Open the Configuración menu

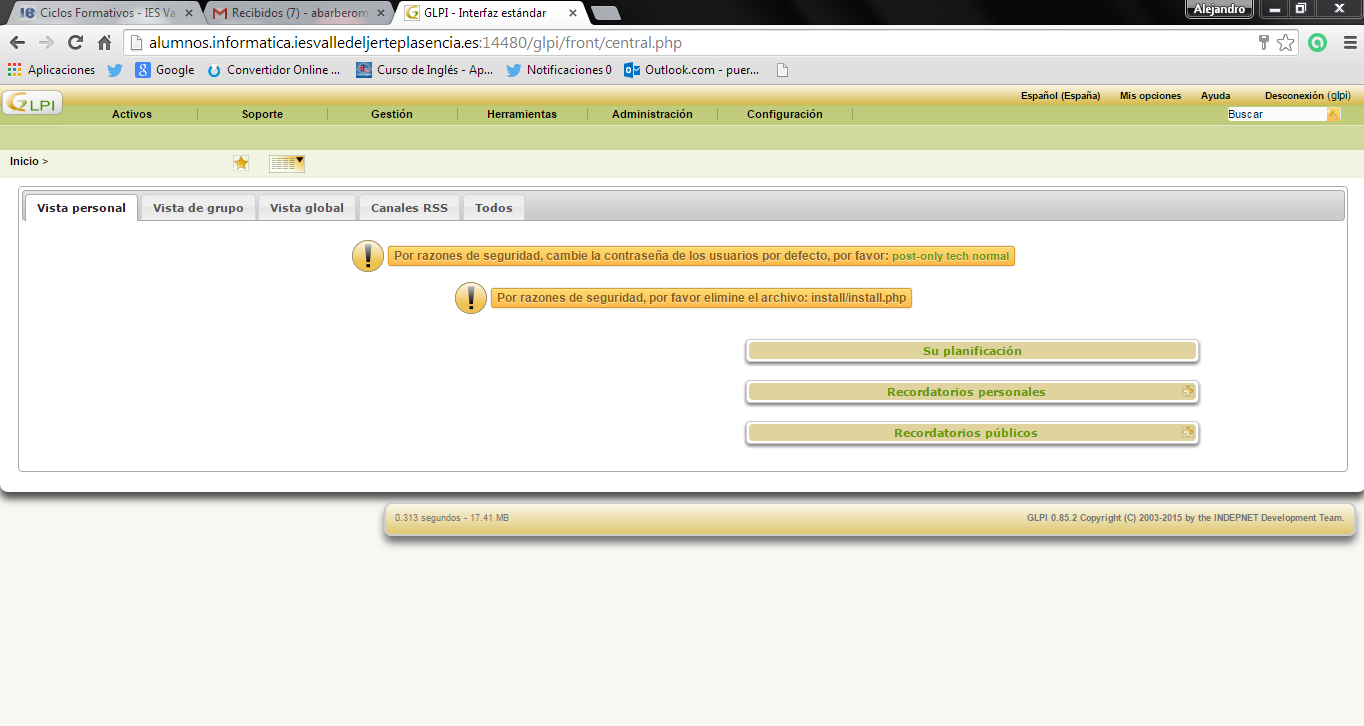point(784,114)
